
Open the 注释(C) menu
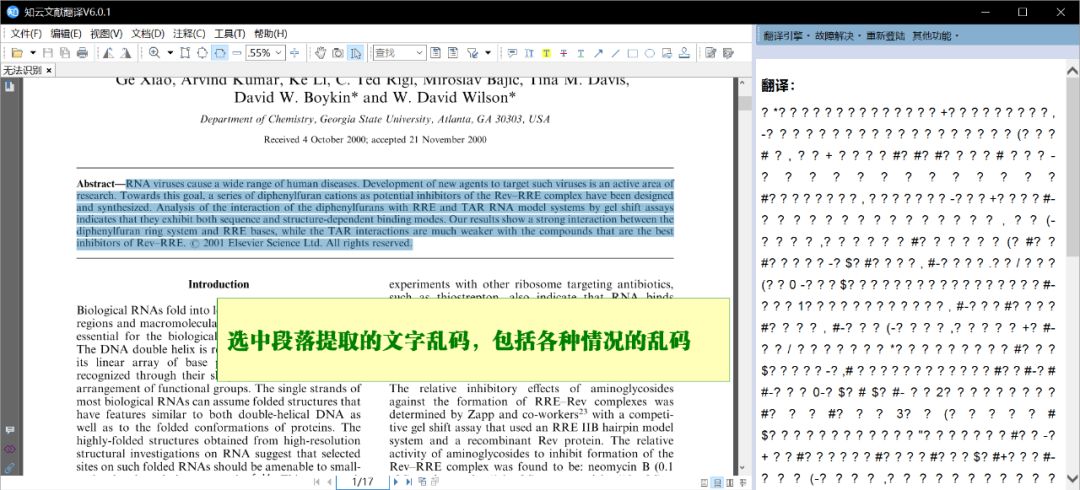pos(189,33)
